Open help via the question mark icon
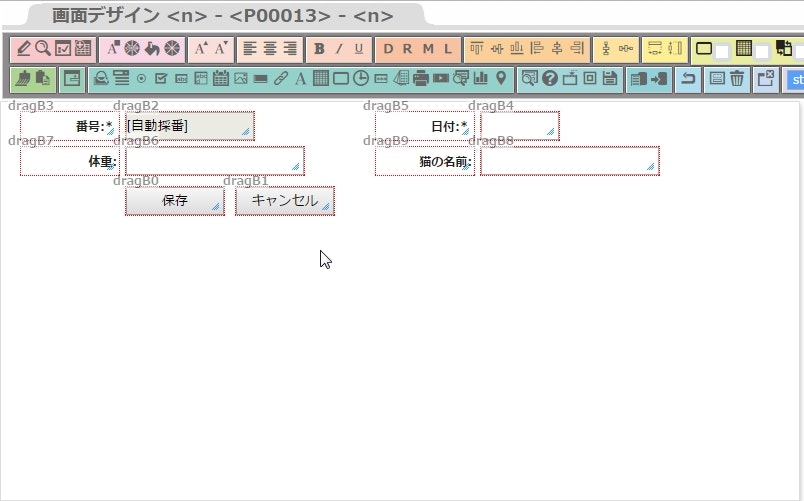Screen dimensions: 804x501 pyautogui.click(x=550, y=79)
